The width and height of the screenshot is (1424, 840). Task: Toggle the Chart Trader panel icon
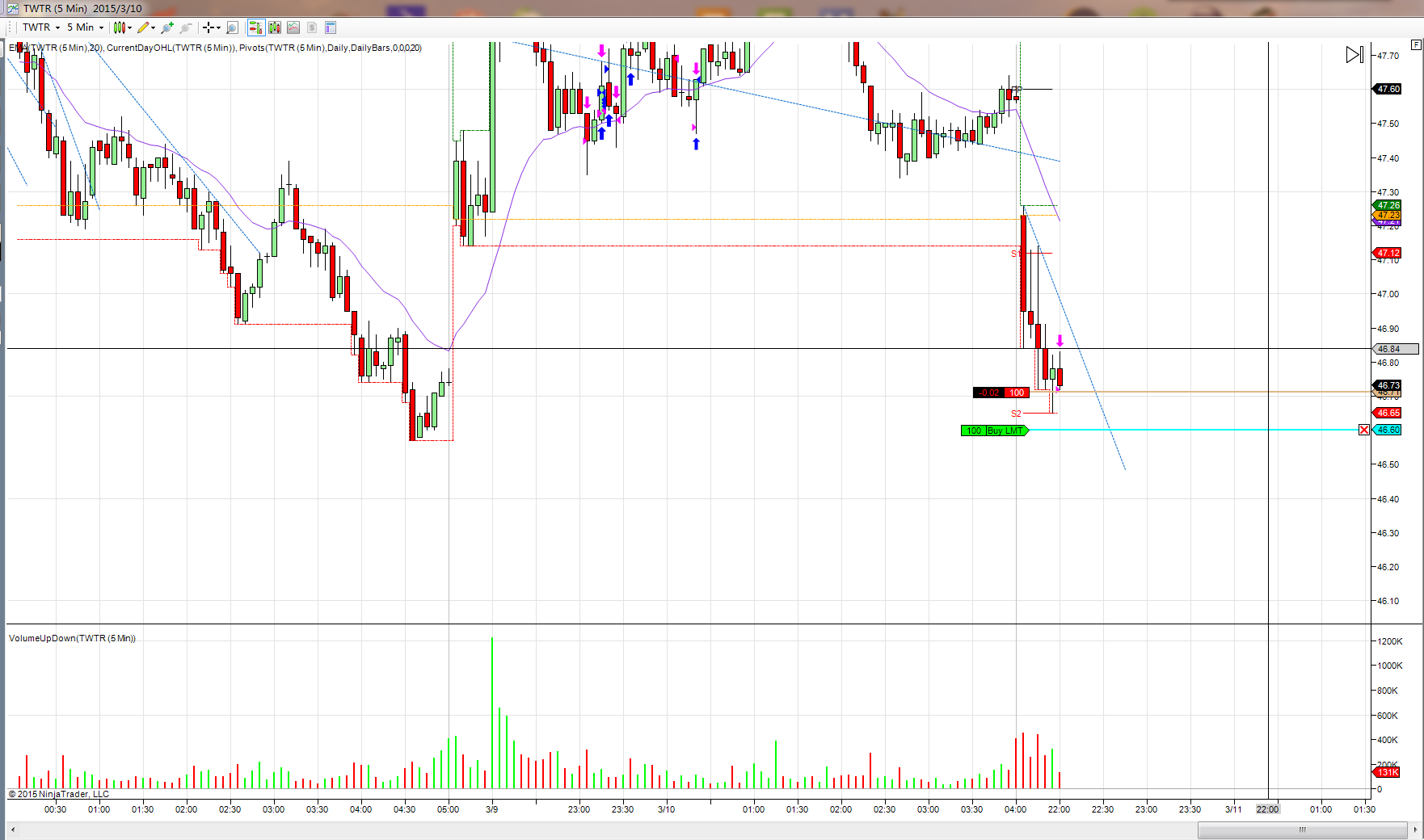pos(255,27)
